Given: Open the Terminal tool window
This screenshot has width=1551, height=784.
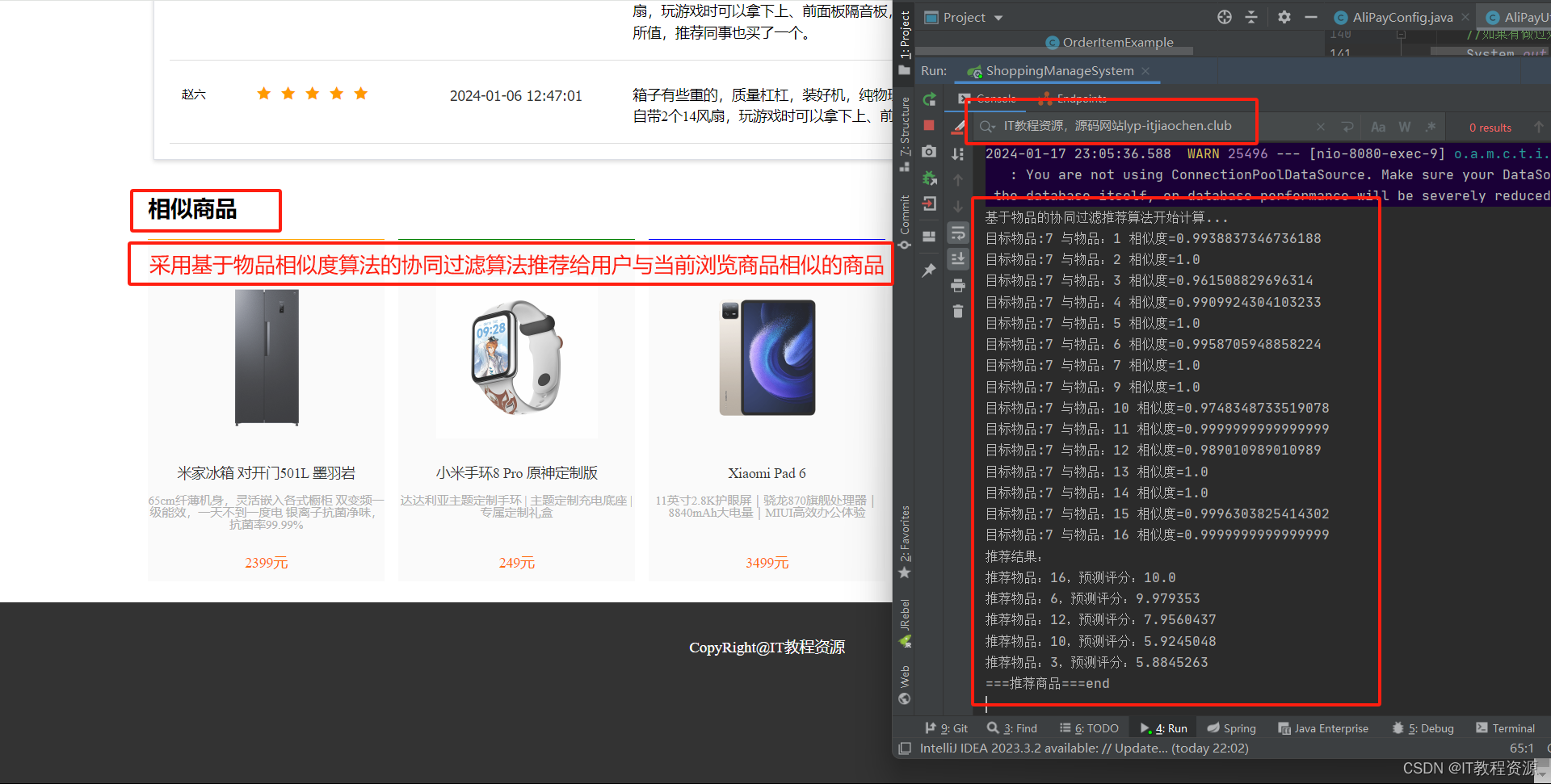Looking at the screenshot, I should click(1505, 728).
